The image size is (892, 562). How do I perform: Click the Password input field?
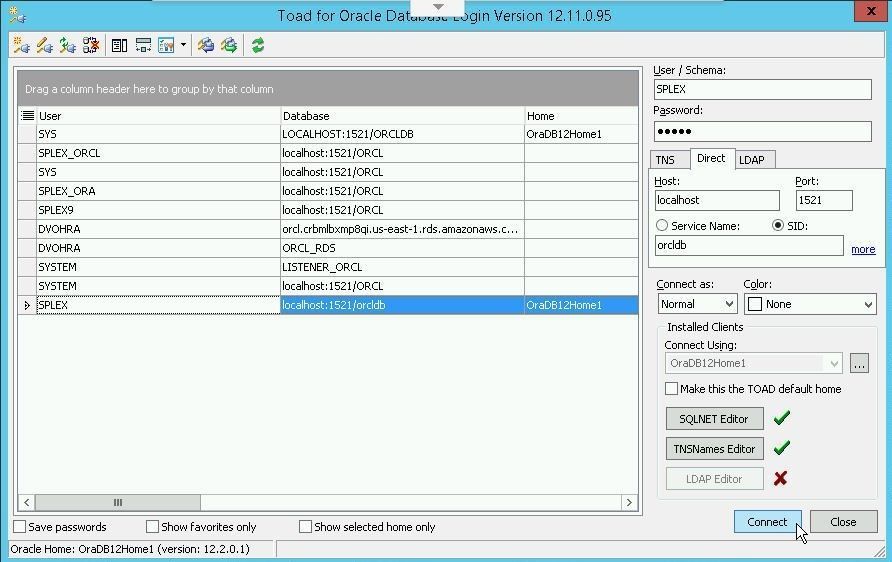click(762, 131)
